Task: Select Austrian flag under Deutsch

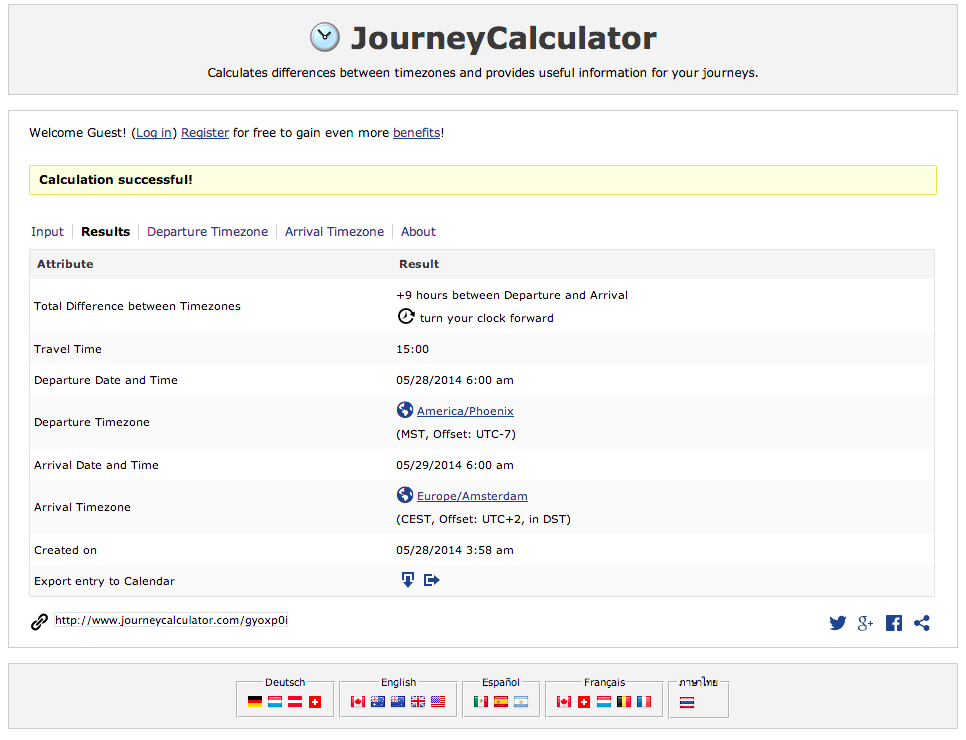Action: click(x=295, y=702)
